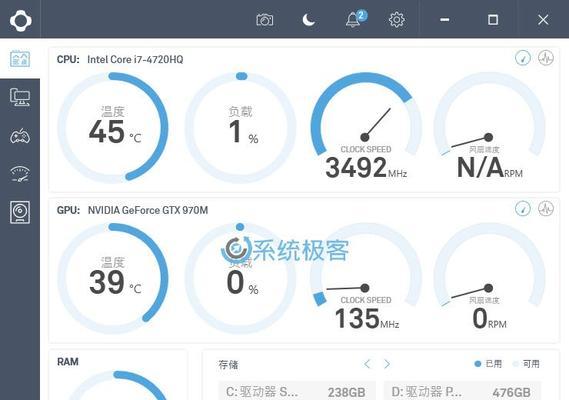Open the games controller sidebar tab
569x400 pixels.
(20, 136)
